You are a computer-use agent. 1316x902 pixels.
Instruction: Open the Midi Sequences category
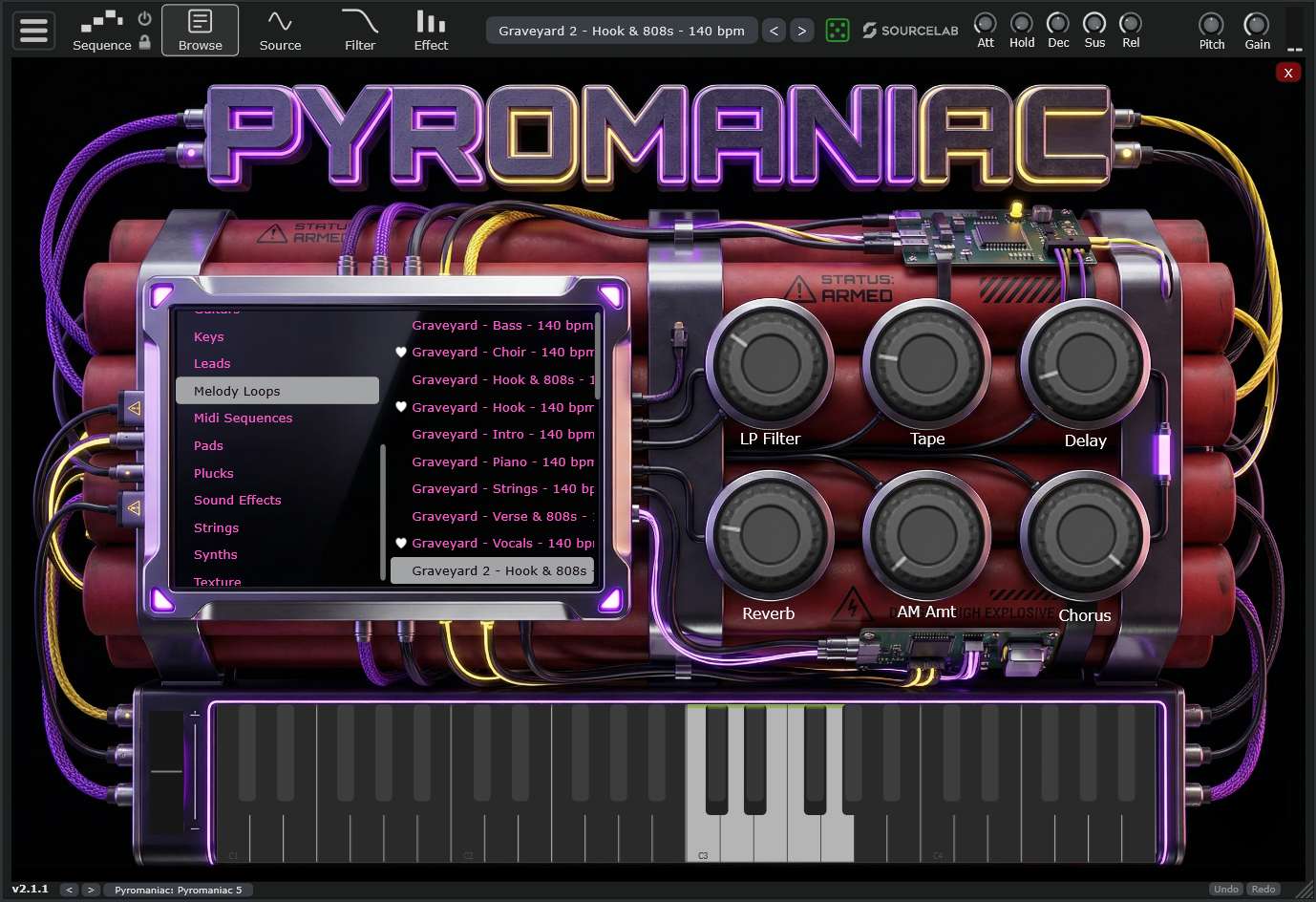(244, 418)
